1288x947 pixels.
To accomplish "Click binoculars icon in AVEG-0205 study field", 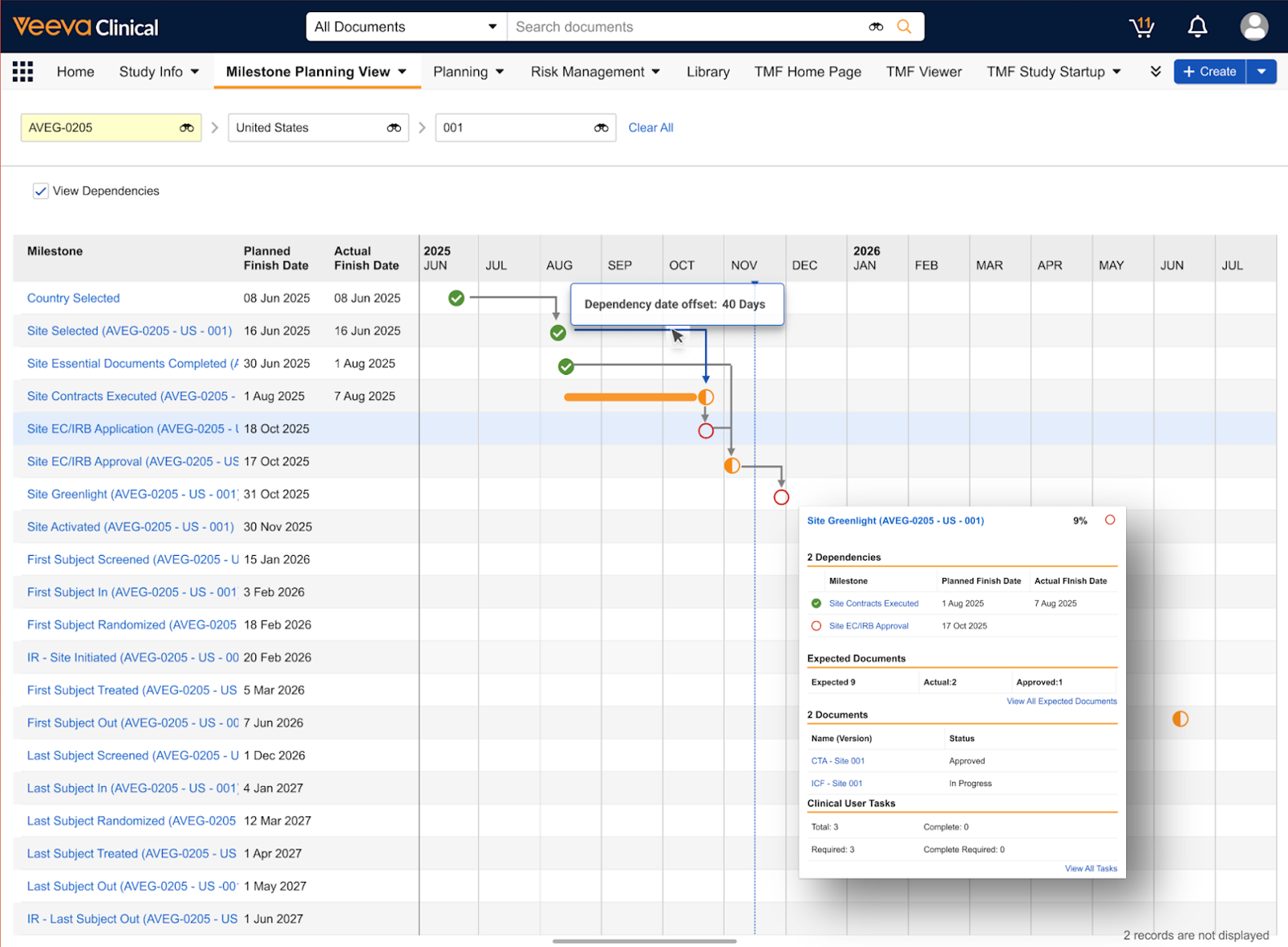I will [x=186, y=128].
